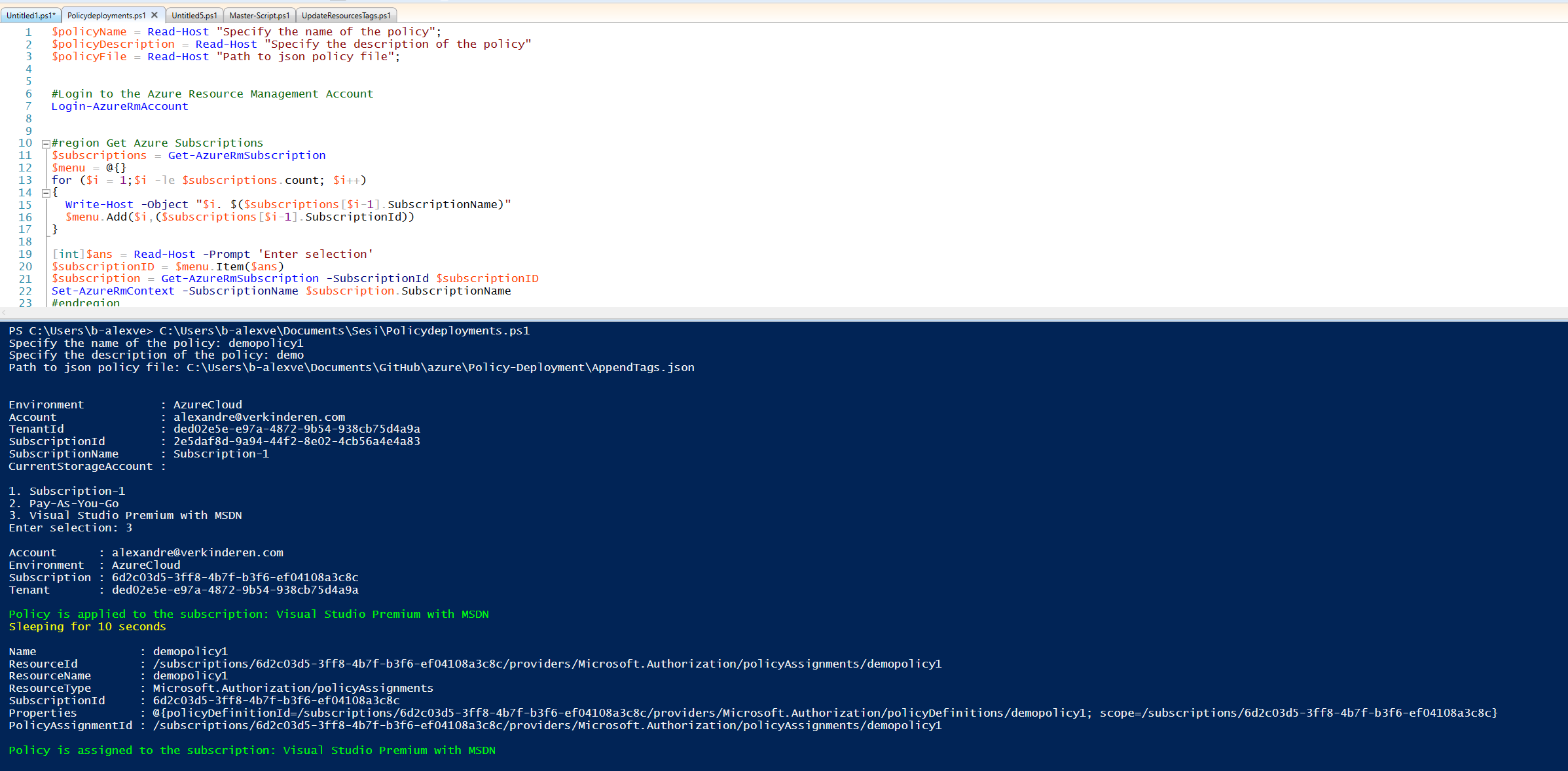Click the divider between script and console panes
The image size is (1568, 771).
click(786, 319)
